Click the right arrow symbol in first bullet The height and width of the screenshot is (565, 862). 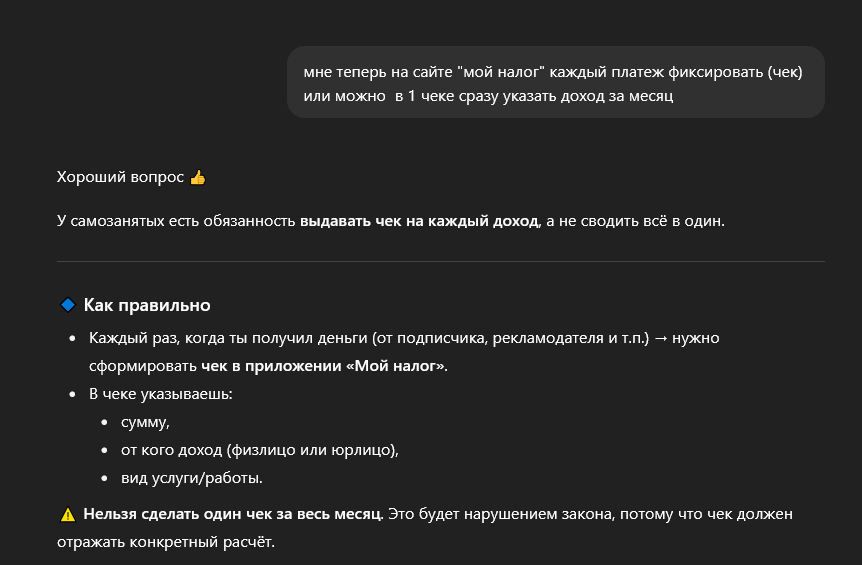pyautogui.click(x=660, y=339)
